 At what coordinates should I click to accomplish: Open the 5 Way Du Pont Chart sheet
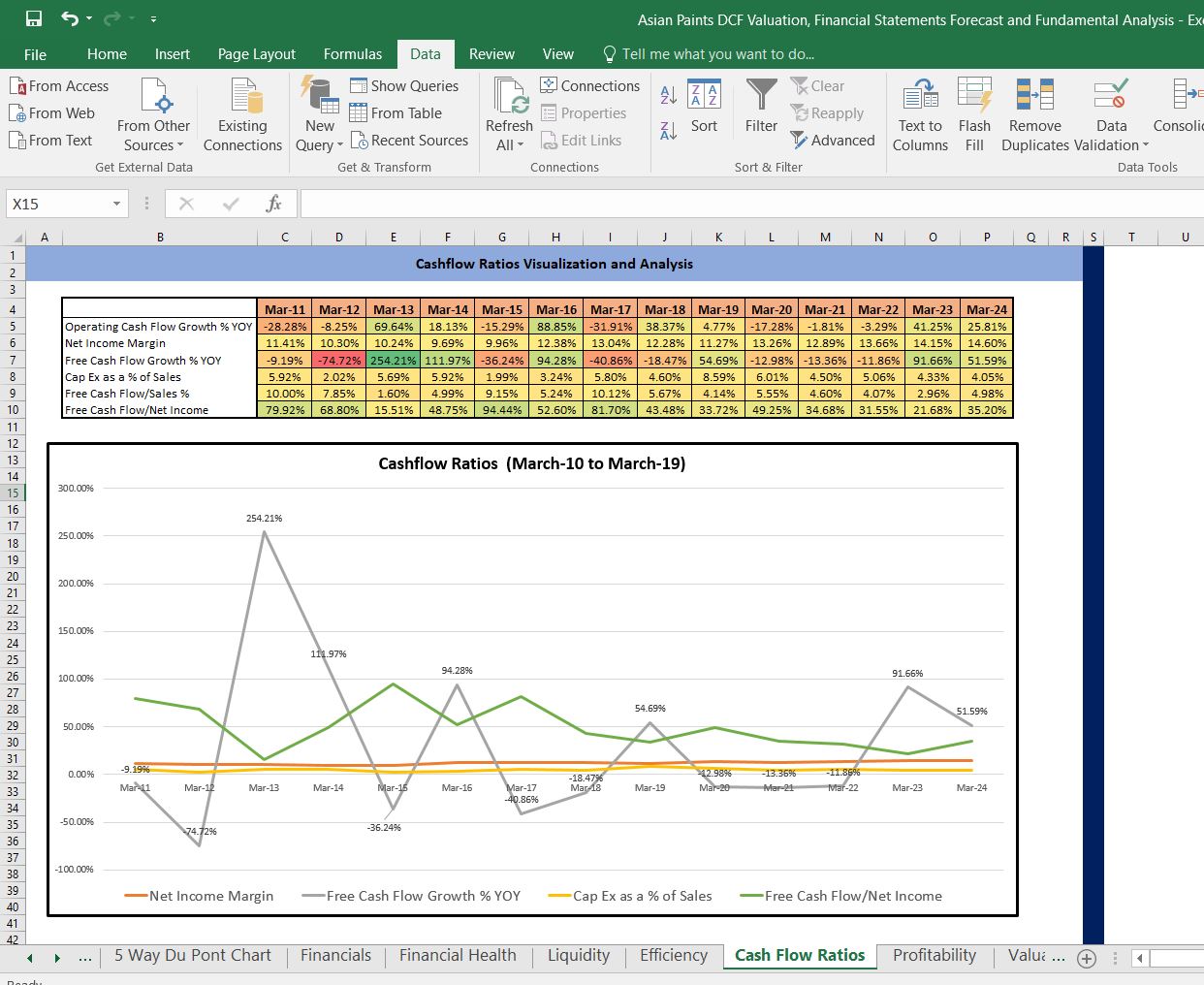[x=193, y=955]
